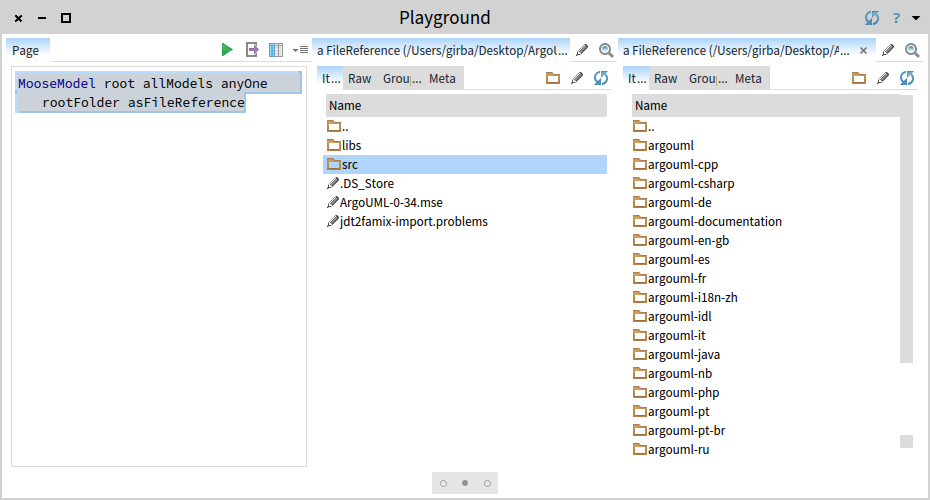Screen dimensions: 930x500
Task: Switch to Raw tab in right pane
Action: pyautogui.click(x=665, y=78)
